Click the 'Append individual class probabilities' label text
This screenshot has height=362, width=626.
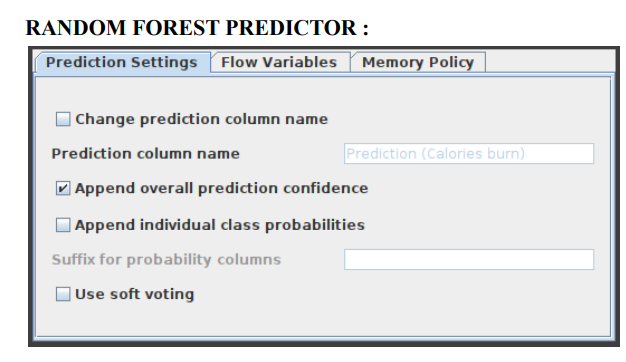point(220,225)
